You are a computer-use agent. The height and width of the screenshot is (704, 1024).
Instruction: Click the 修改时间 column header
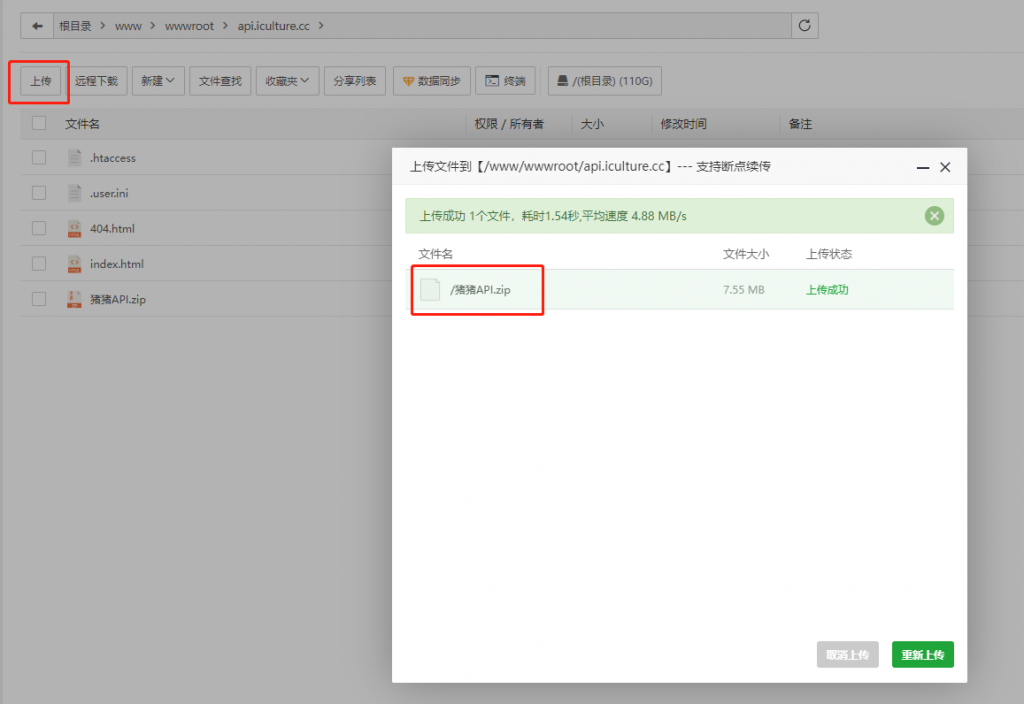(x=683, y=123)
